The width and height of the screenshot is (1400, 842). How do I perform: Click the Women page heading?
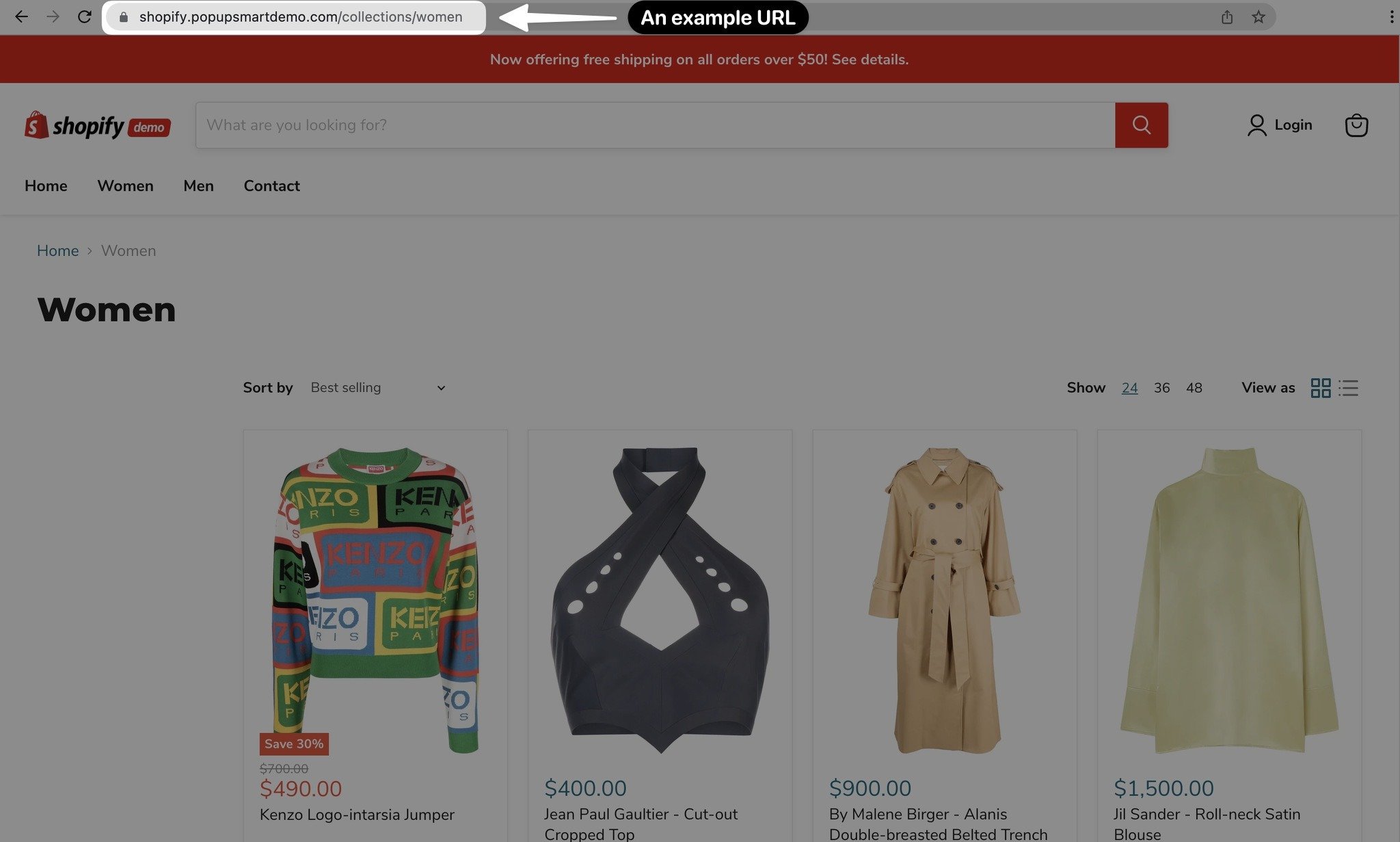pos(107,310)
